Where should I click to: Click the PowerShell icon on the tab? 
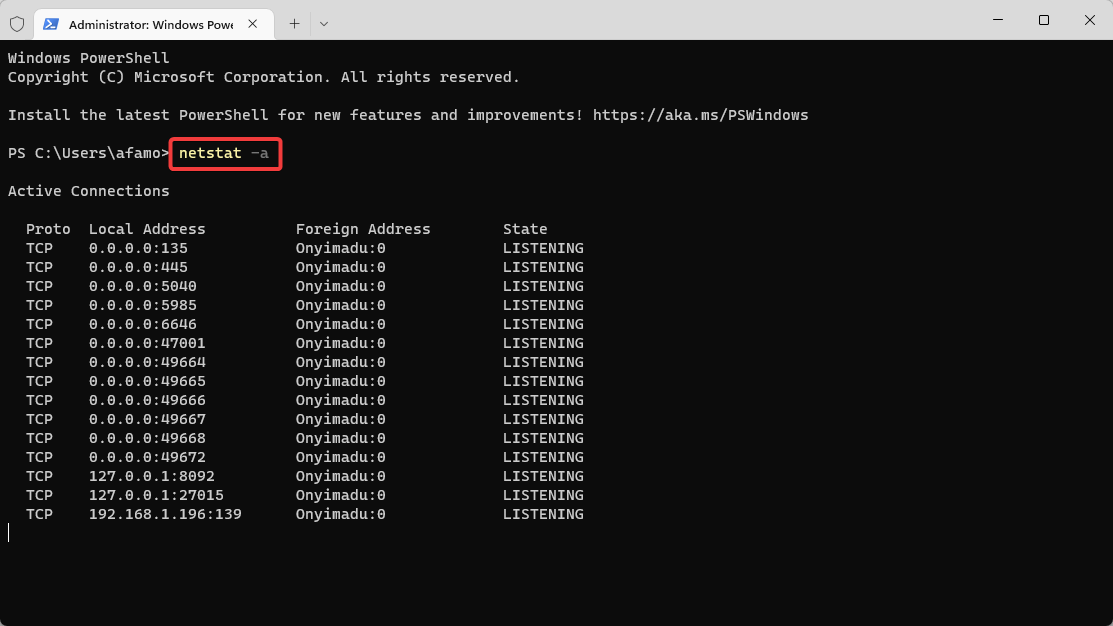(50, 24)
